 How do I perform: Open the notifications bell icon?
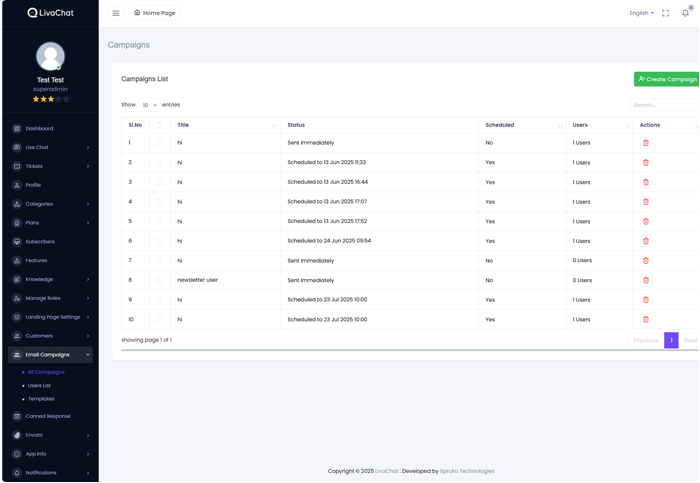click(685, 13)
